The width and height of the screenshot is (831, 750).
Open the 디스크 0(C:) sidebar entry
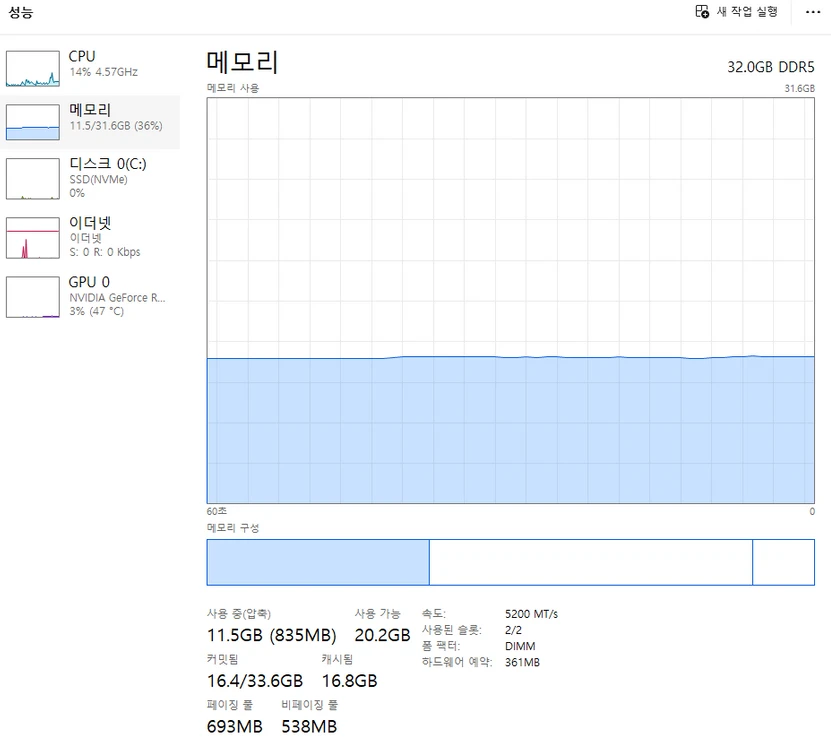pos(108,163)
